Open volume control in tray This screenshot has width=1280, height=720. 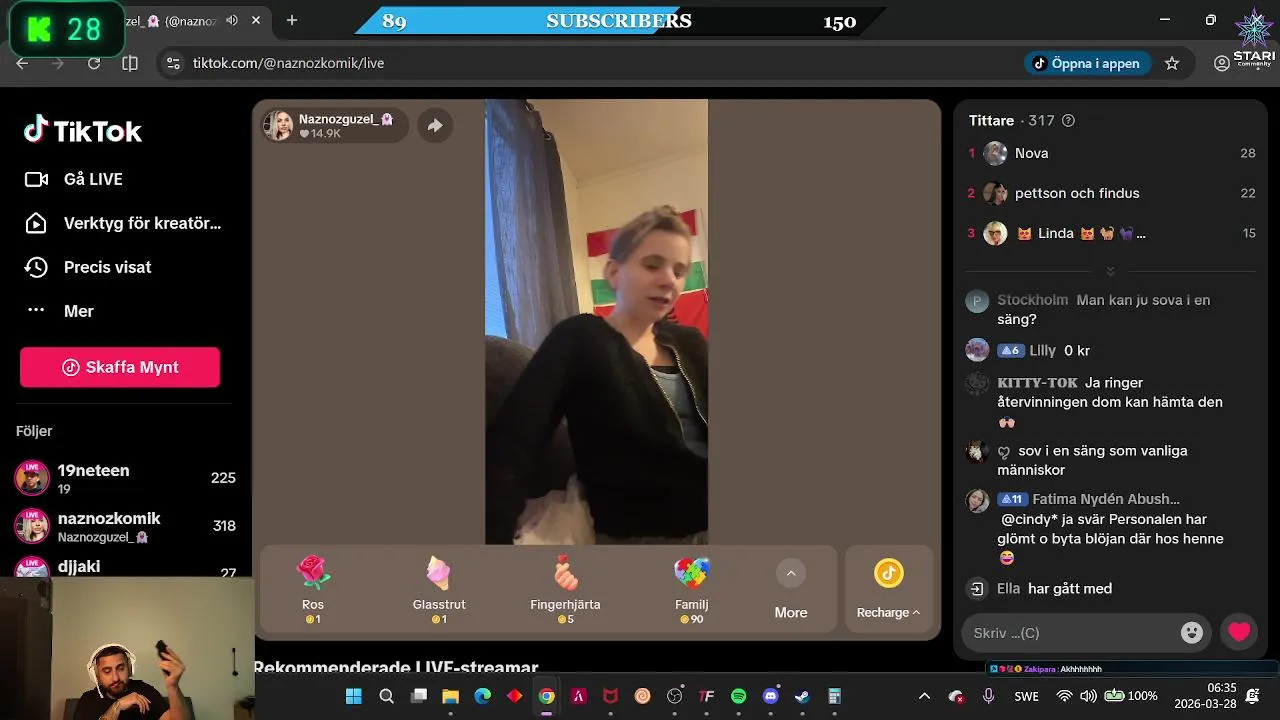[x=1088, y=696]
